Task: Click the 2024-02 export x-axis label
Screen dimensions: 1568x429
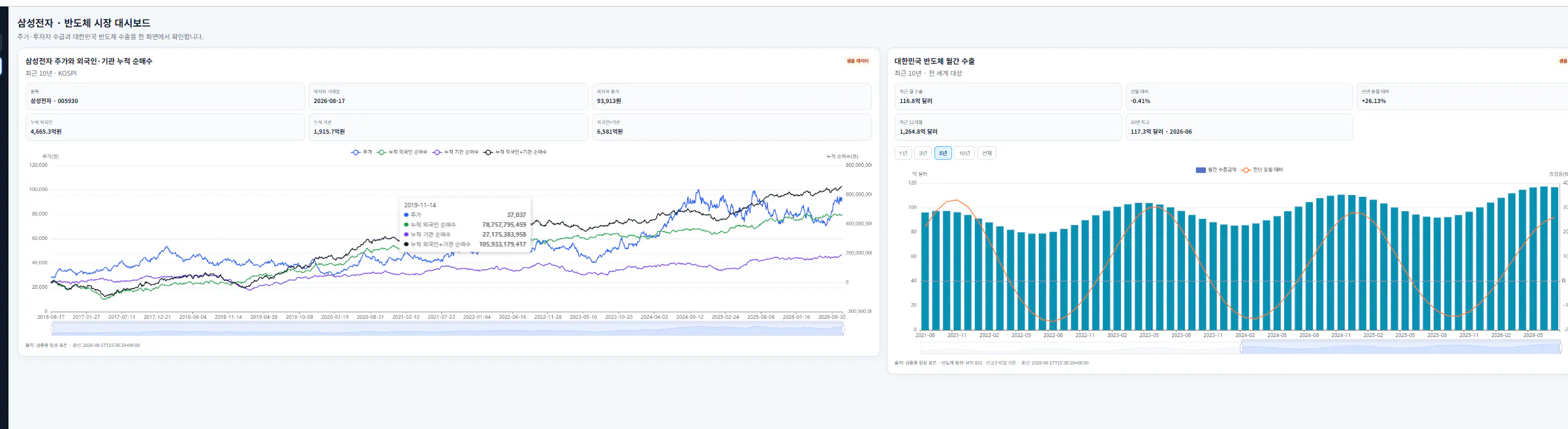Action: coord(1245,336)
